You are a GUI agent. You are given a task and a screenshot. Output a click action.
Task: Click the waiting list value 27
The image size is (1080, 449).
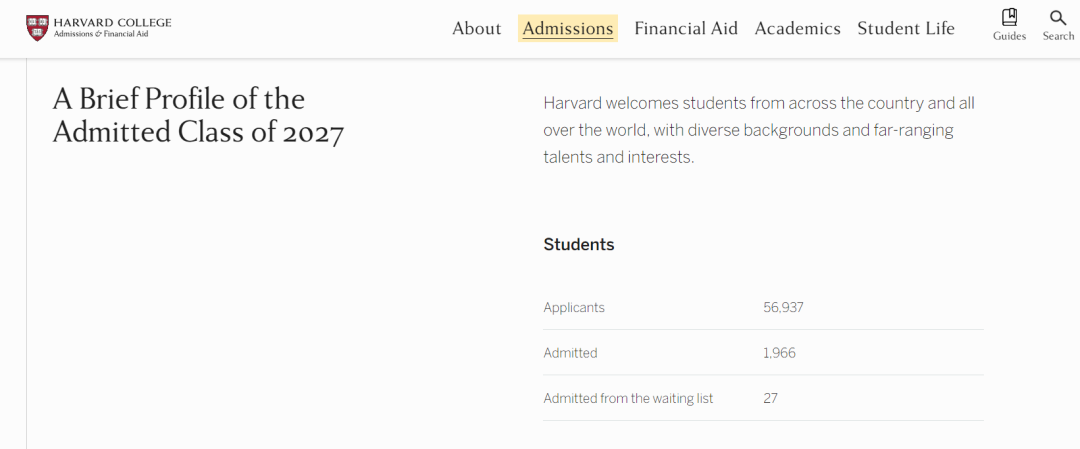(x=770, y=399)
